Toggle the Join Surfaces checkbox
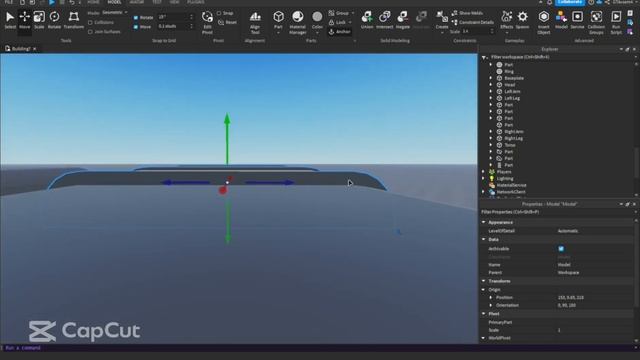Screen dimensions: 640x360 [90, 31]
